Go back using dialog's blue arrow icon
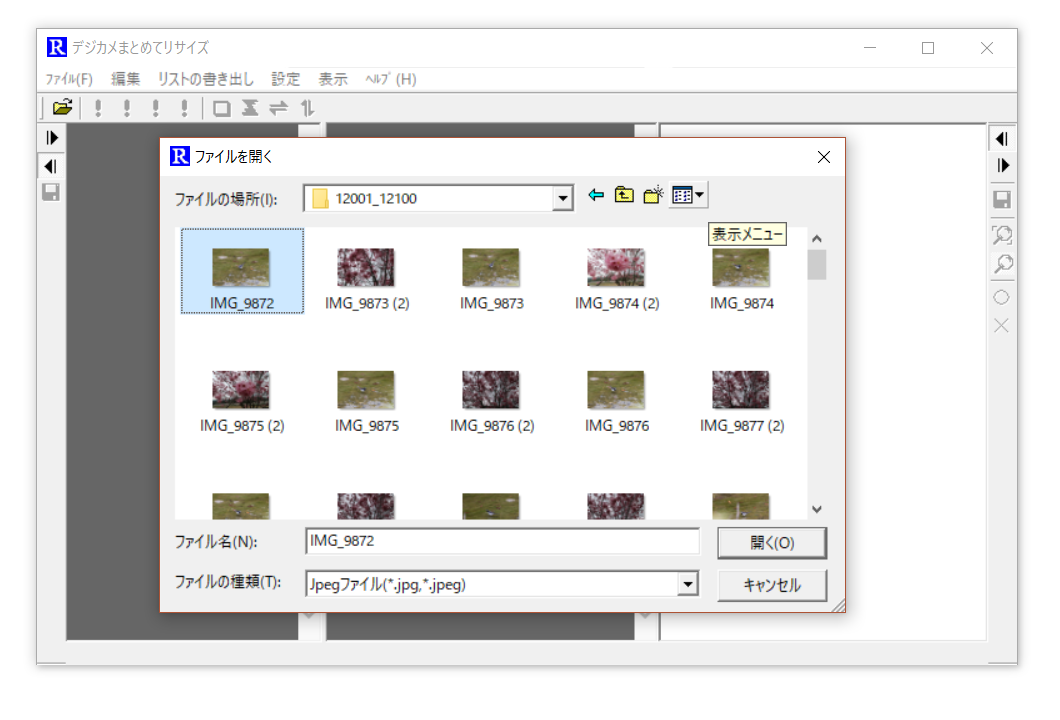The image size is (1060, 720). coord(596,195)
